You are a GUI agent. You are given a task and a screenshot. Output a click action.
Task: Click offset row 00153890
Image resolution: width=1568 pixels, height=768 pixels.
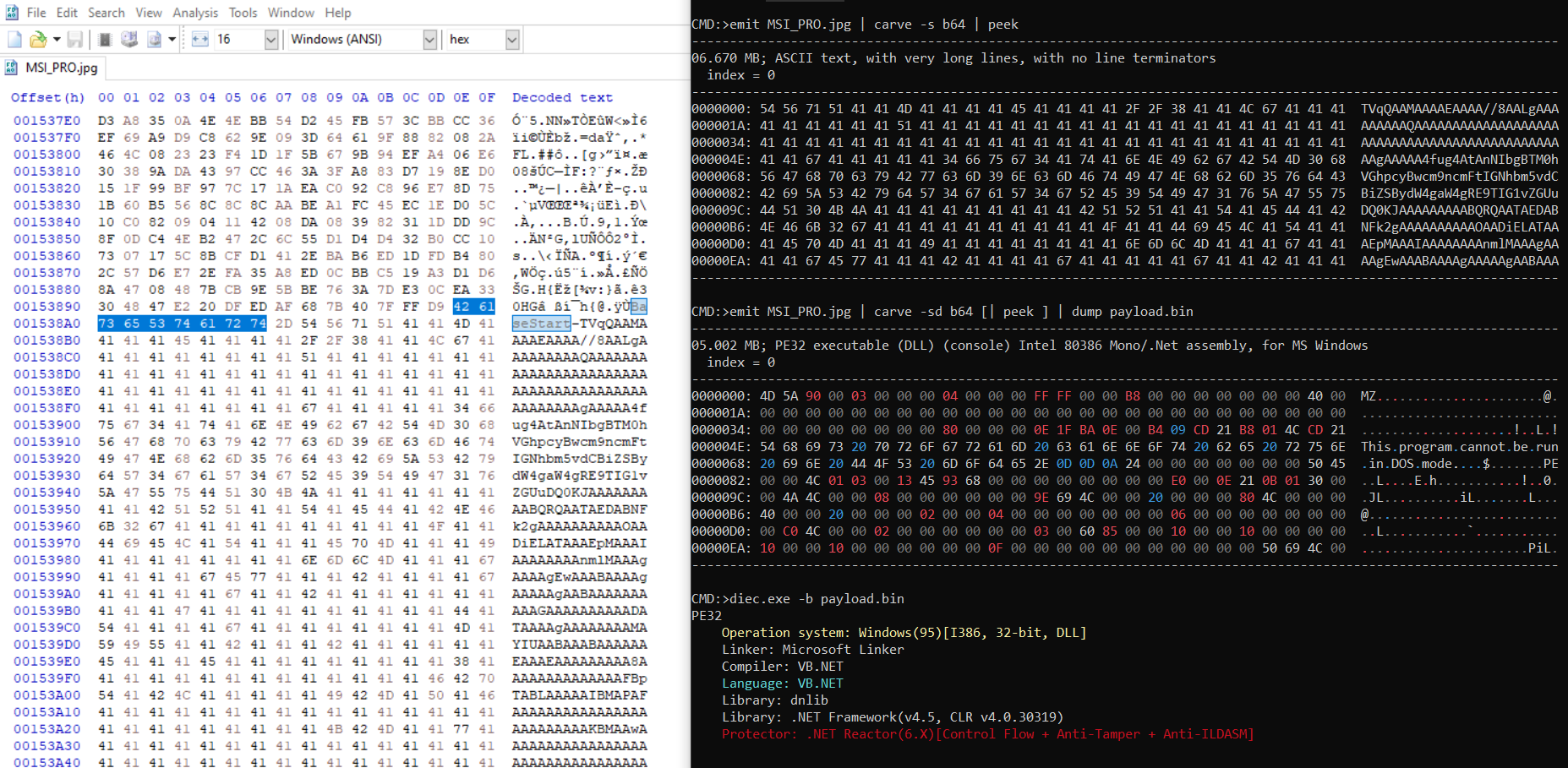(46, 307)
